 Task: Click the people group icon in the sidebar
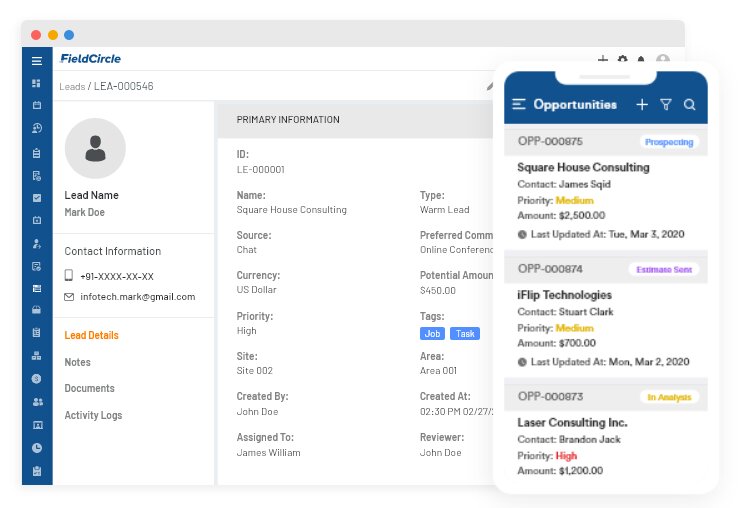click(37, 402)
